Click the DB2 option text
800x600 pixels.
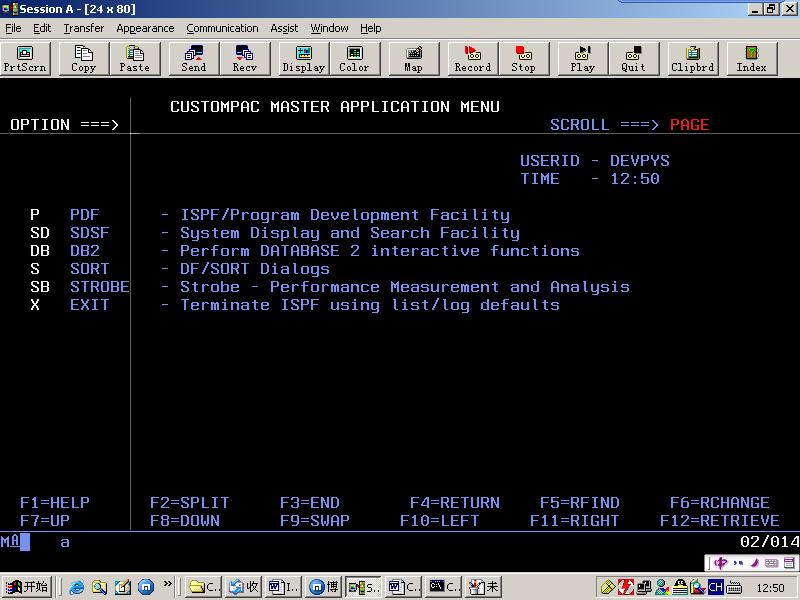(85, 251)
